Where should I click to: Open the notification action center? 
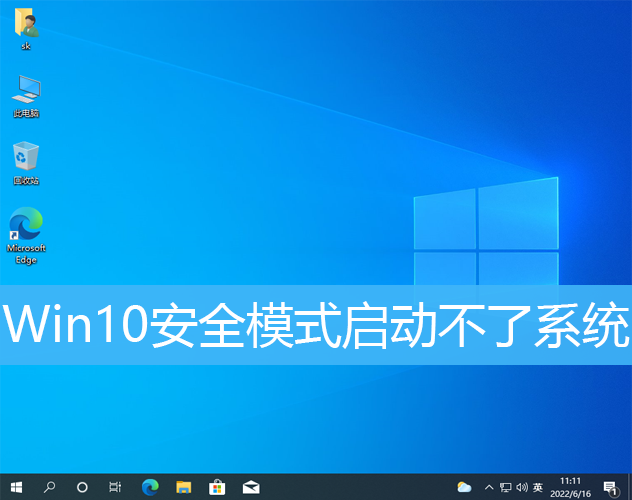click(x=610, y=487)
